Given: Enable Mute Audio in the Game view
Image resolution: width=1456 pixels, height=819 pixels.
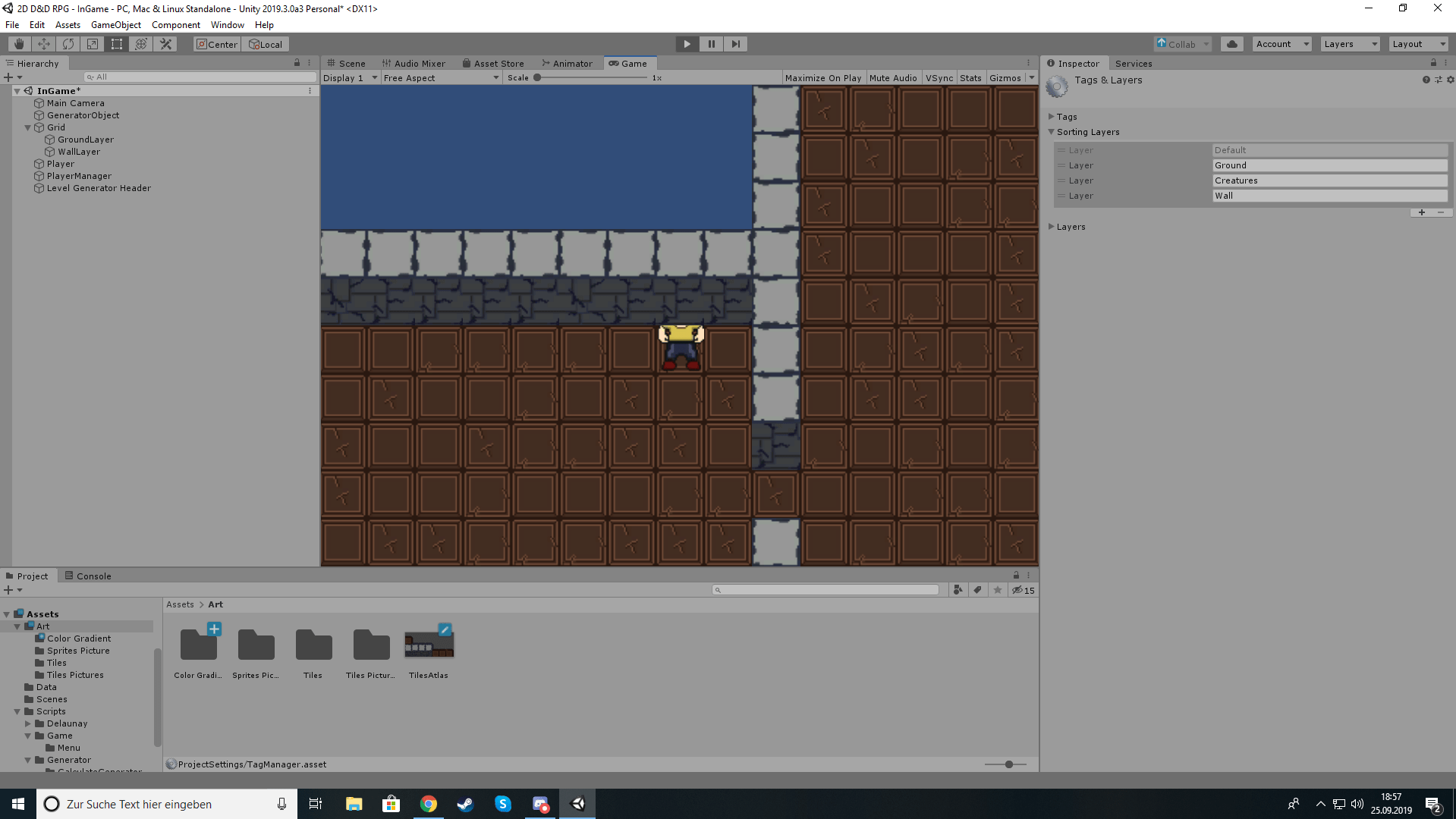Looking at the screenshot, I should tap(893, 77).
